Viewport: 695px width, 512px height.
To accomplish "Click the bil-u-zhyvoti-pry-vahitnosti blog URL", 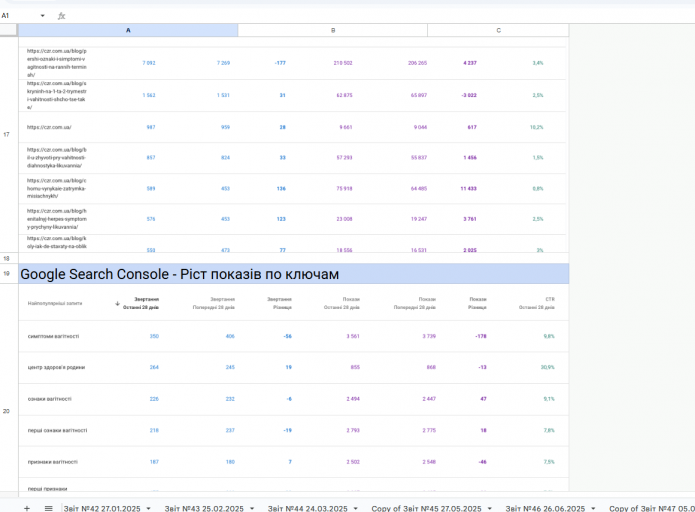I will [57, 158].
